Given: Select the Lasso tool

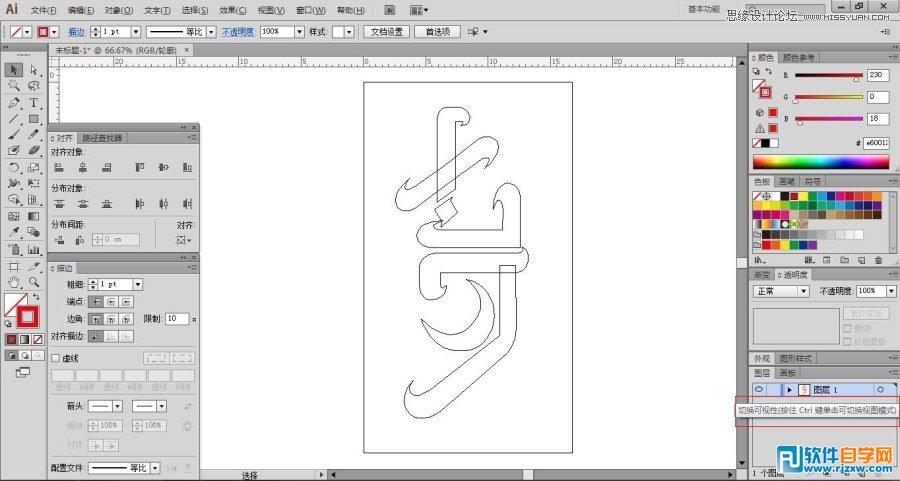Looking at the screenshot, I should pos(34,86).
